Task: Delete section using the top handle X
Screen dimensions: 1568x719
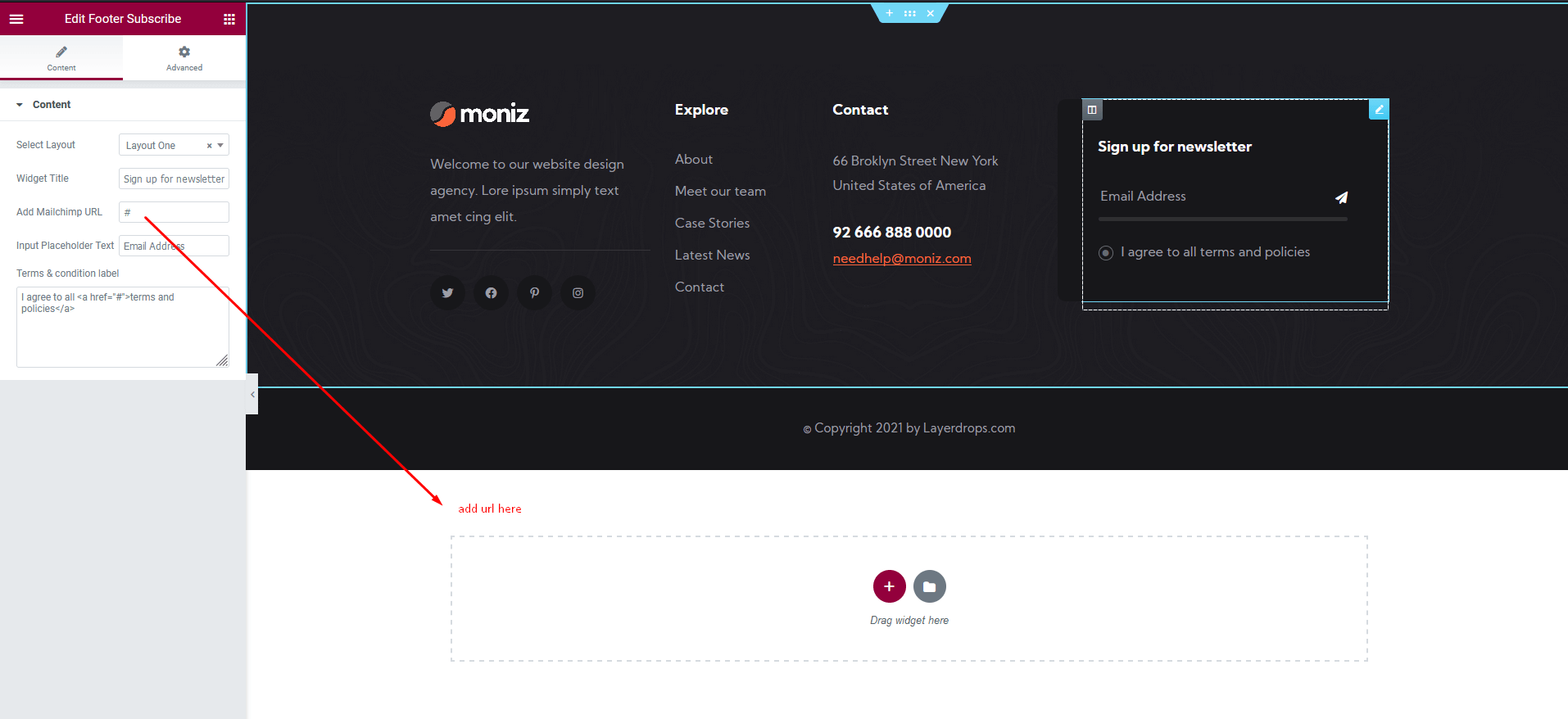Action: point(930,13)
